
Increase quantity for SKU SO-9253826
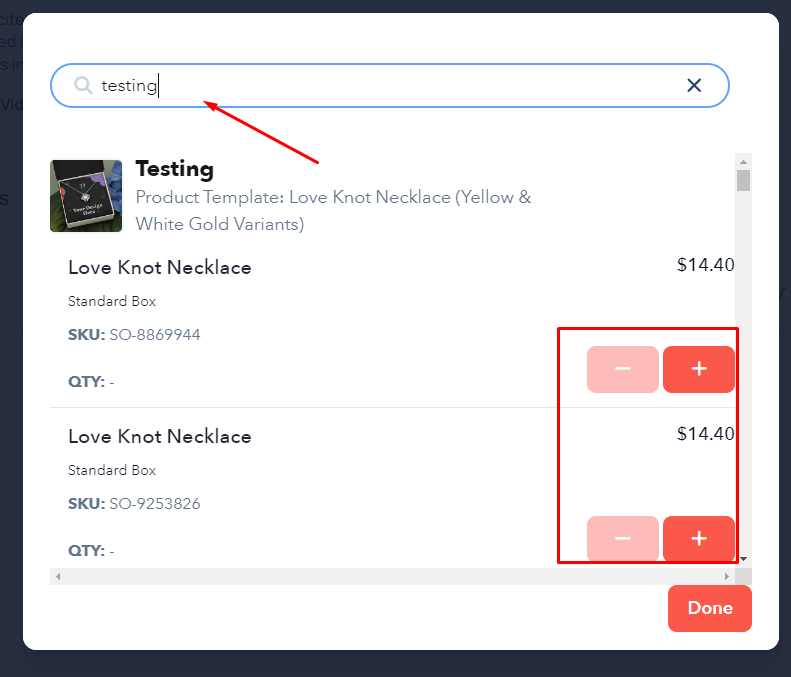click(x=699, y=538)
